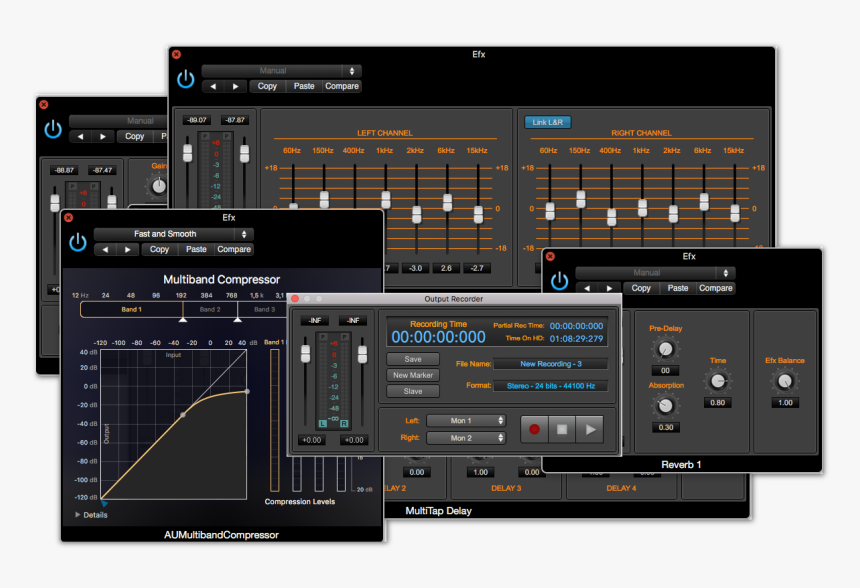Click previous preset arrow in back-left window
The height and width of the screenshot is (588, 860).
pyautogui.click(x=81, y=137)
